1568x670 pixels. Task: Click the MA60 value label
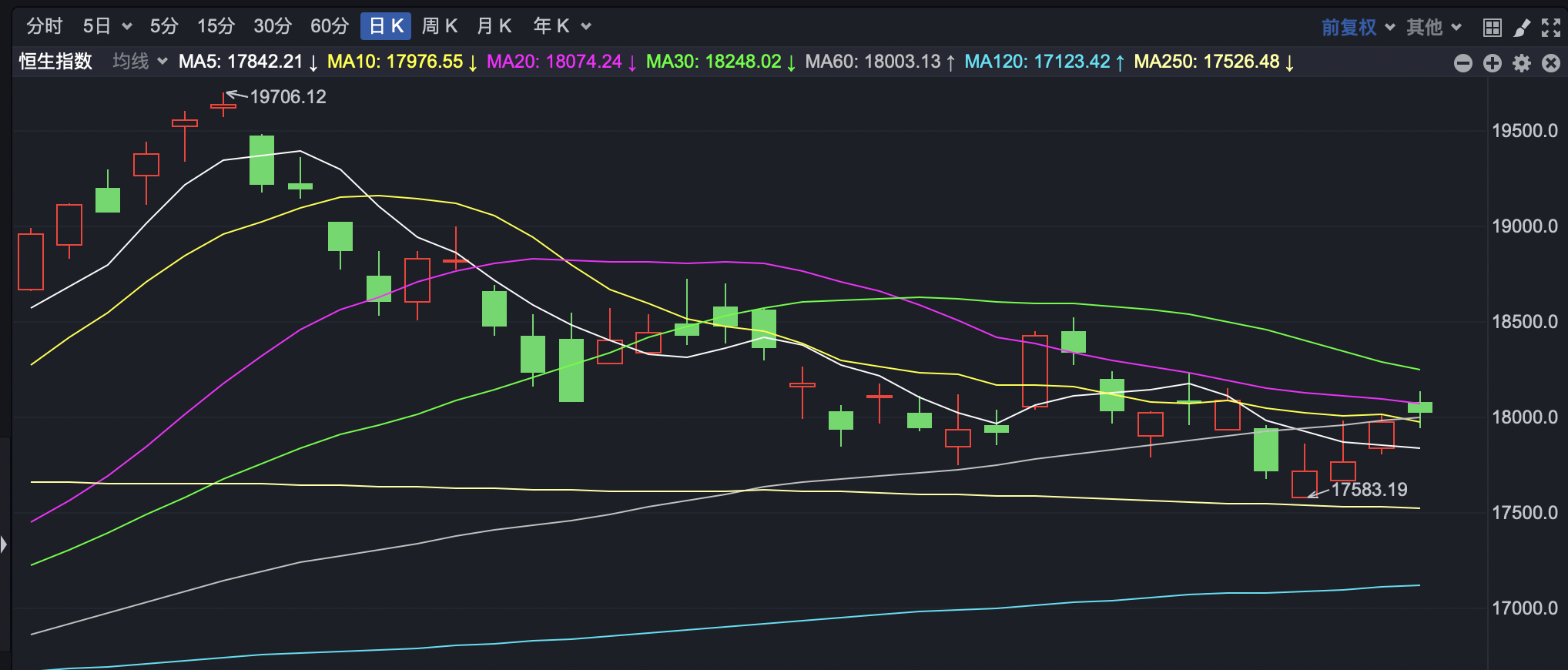pyautogui.click(x=880, y=62)
